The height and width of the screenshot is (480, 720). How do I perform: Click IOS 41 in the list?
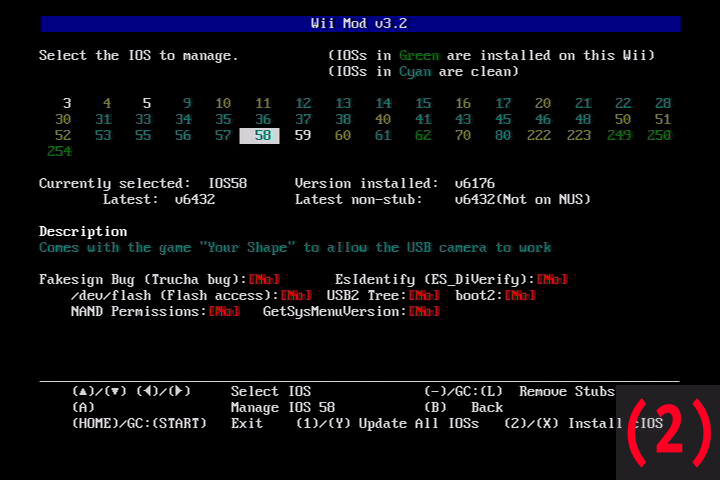tap(423, 119)
